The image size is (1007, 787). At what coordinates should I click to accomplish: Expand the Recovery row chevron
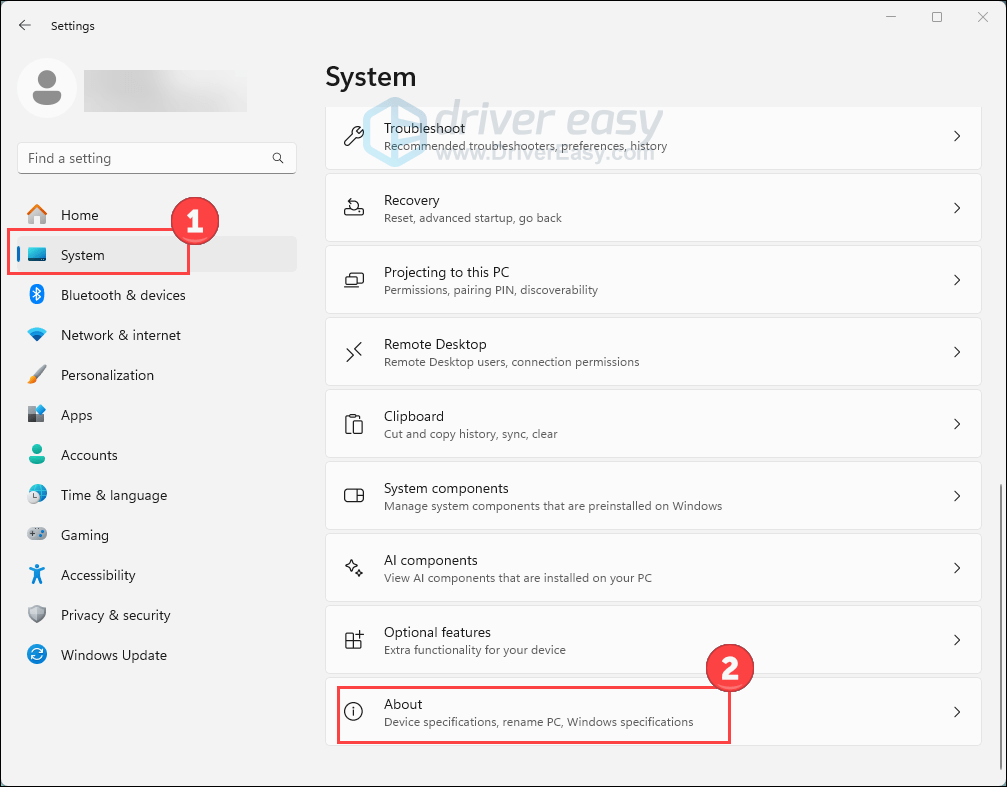click(956, 208)
